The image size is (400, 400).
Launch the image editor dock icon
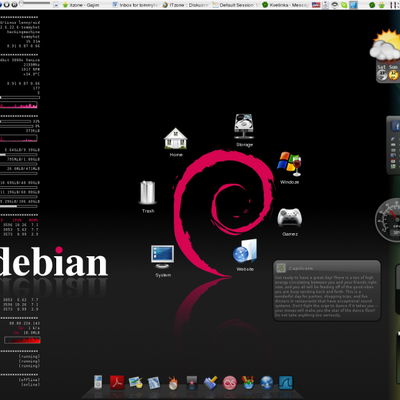tap(136, 382)
